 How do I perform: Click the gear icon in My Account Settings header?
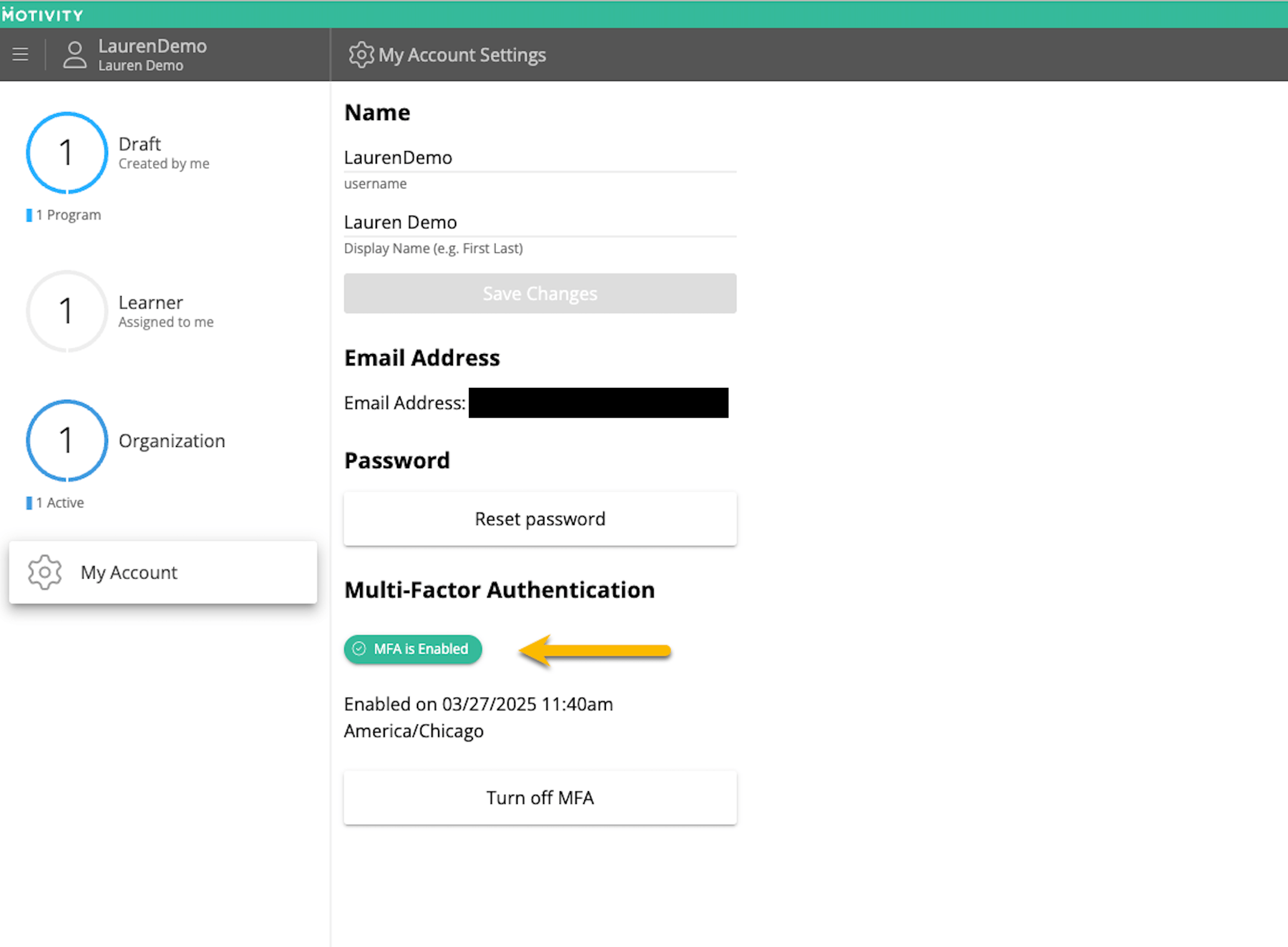(x=361, y=55)
